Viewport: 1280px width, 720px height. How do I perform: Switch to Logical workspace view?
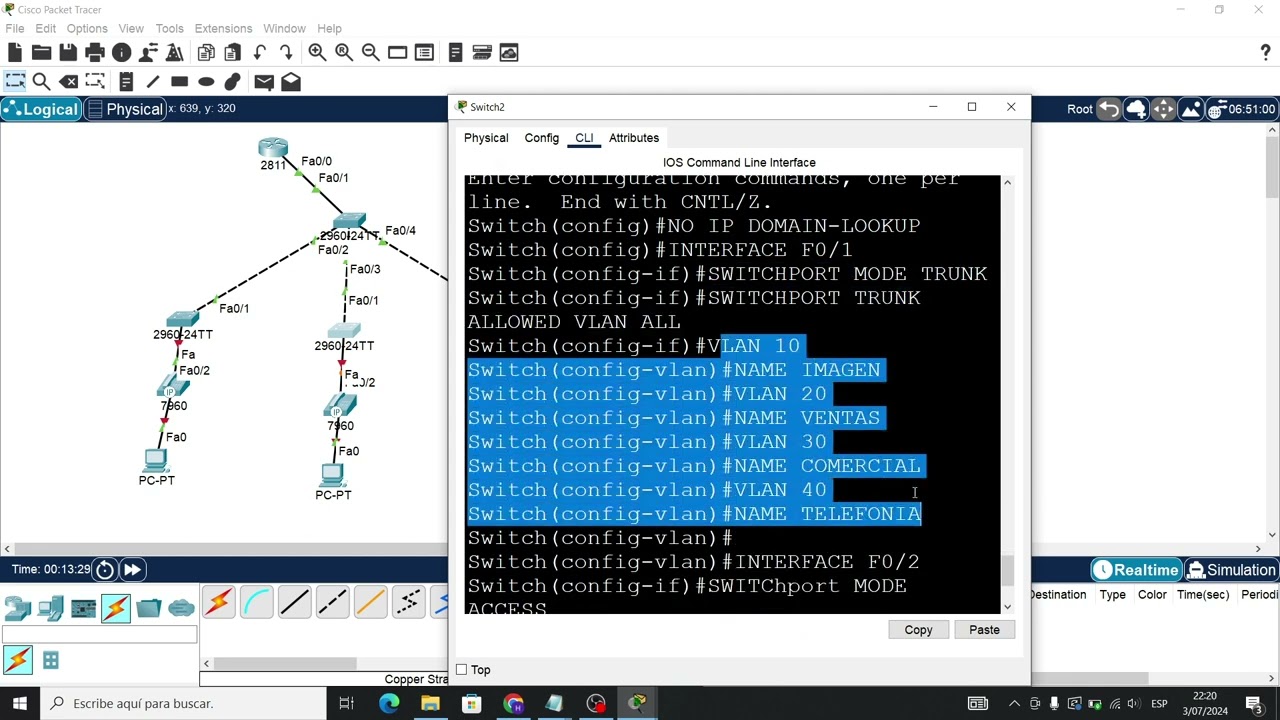coord(41,109)
